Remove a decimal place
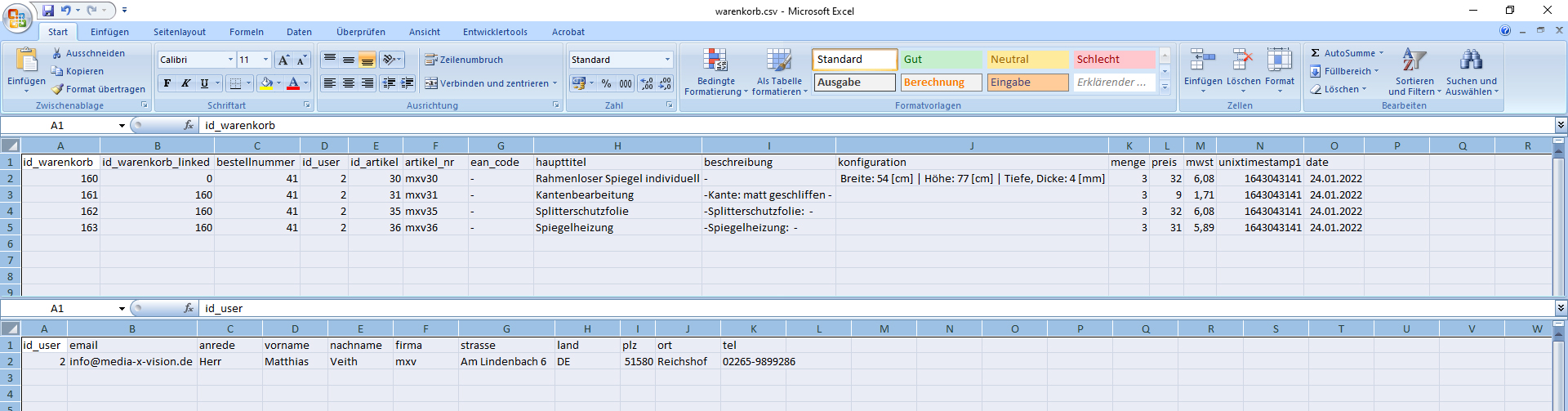1568x411 pixels. pos(665,83)
